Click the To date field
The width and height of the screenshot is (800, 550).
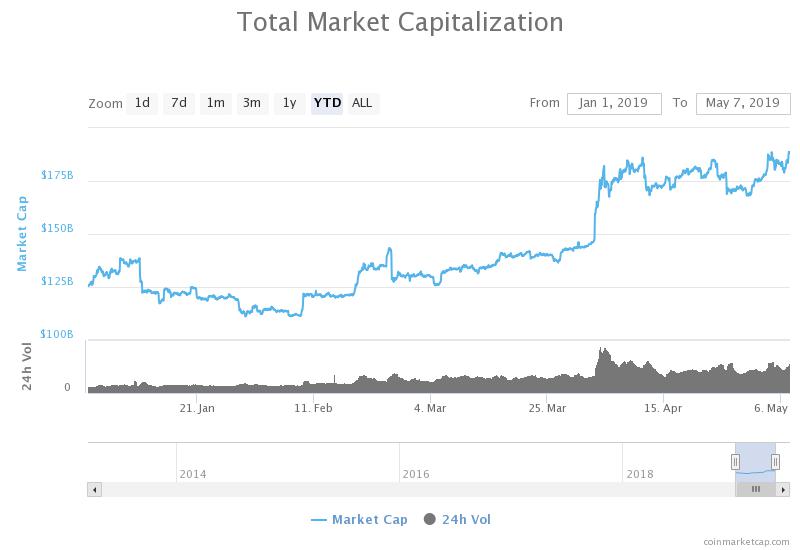pos(742,103)
